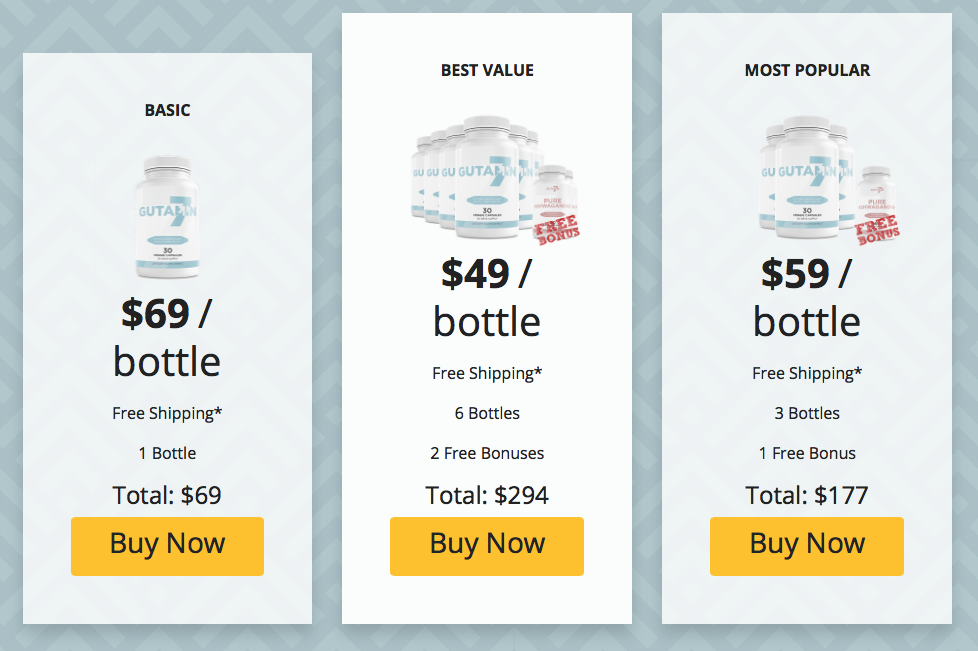Image resolution: width=978 pixels, height=651 pixels.
Task: Click Buy Now under Most Popular plan
Action: pos(807,545)
